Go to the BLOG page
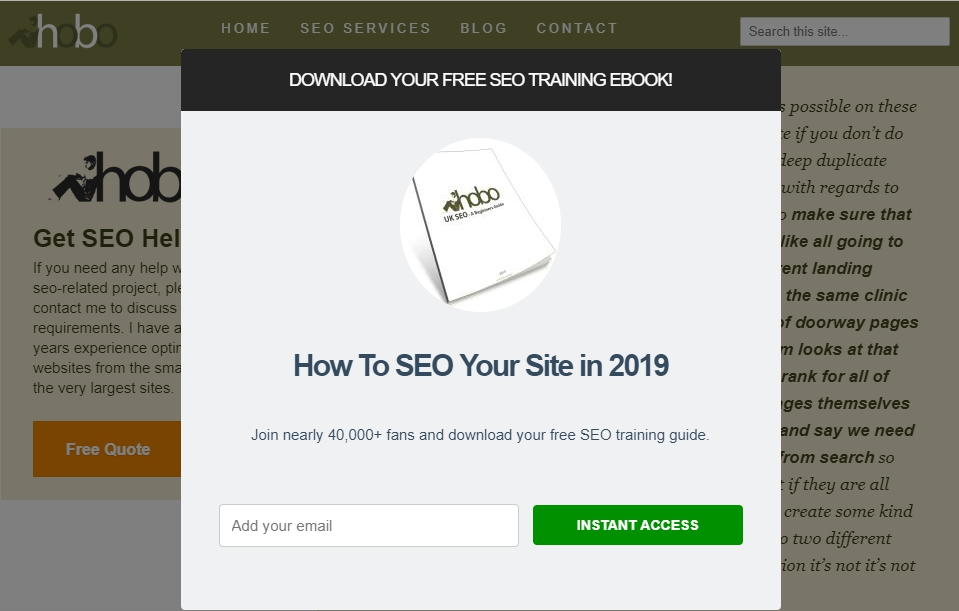The height and width of the screenshot is (611, 959). (x=483, y=28)
